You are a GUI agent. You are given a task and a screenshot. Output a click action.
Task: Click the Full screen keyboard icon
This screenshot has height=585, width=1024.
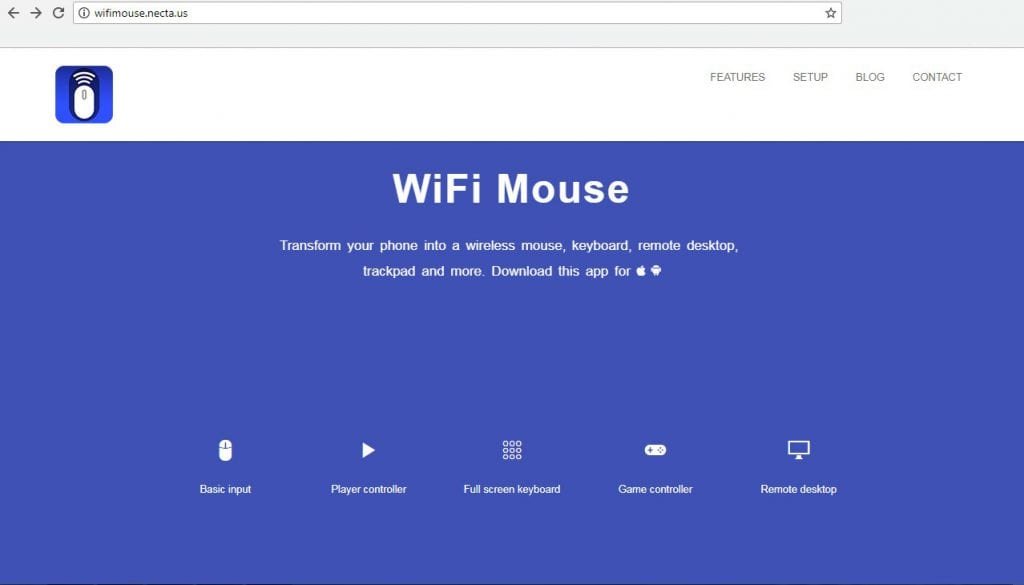tap(511, 449)
